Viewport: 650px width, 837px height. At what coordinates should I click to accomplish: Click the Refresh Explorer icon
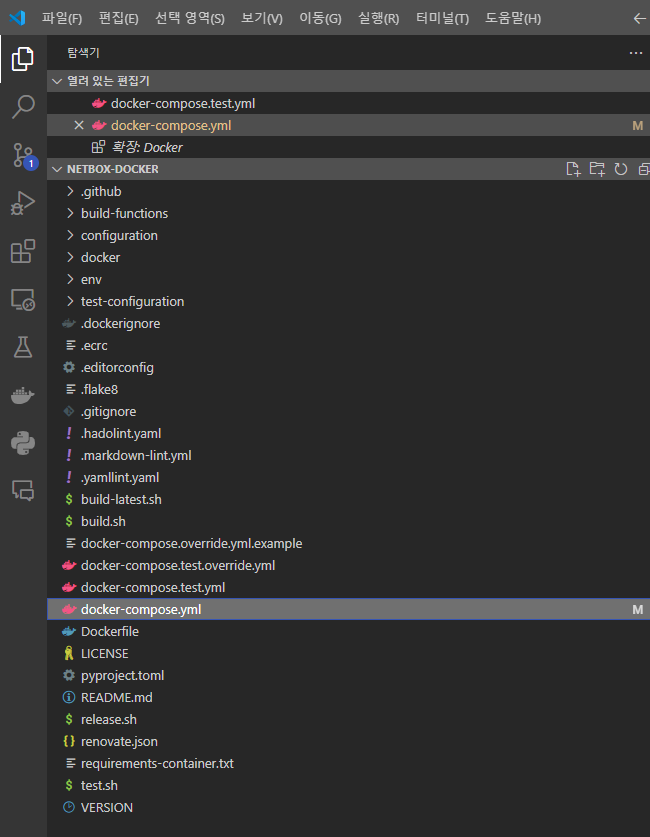click(620, 169)
